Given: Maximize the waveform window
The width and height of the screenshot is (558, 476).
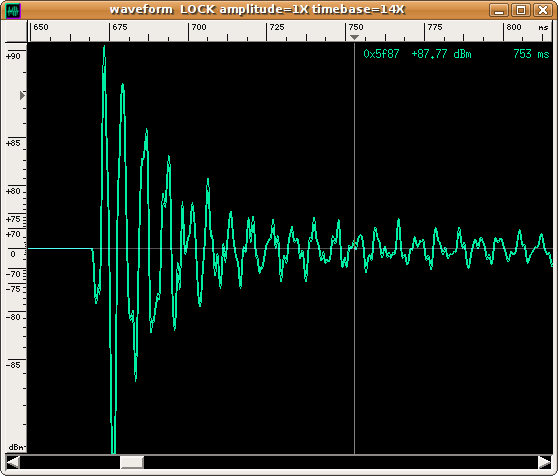Looking at the screenshot, I should [x=521, y=10].
